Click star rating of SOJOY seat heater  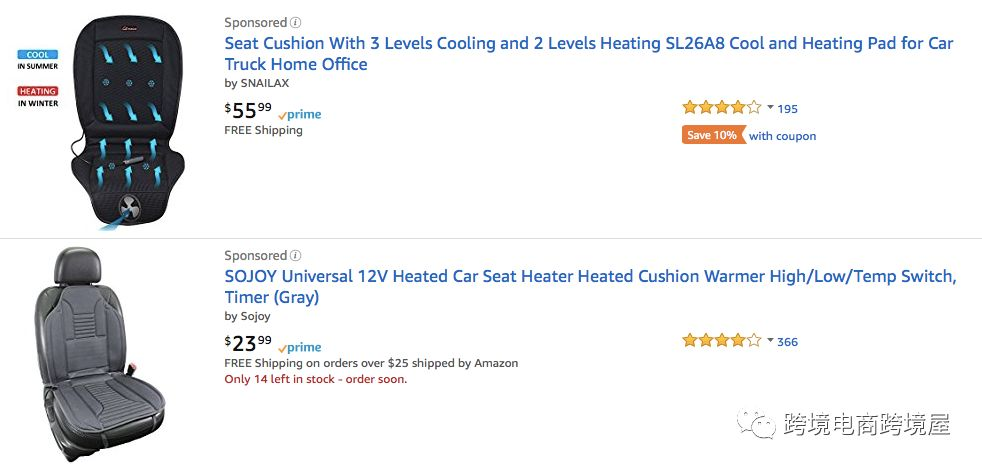720,341
